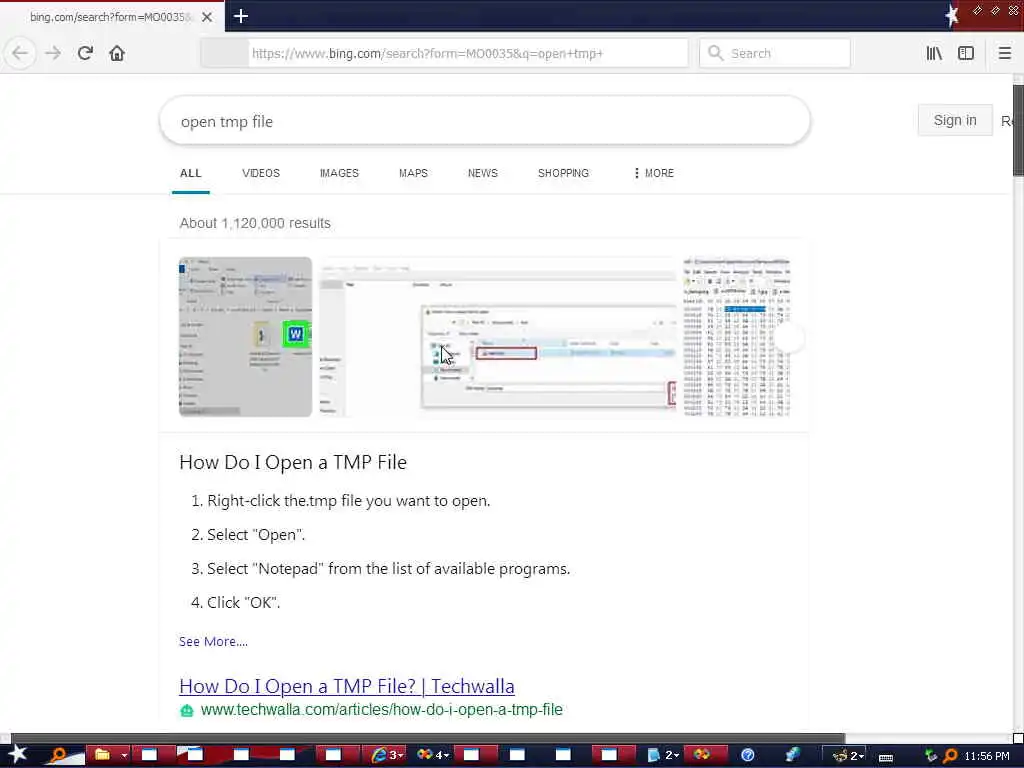Open the star Start button in taskbar
The image size is (1024, 768).
[x=17, y=754]
